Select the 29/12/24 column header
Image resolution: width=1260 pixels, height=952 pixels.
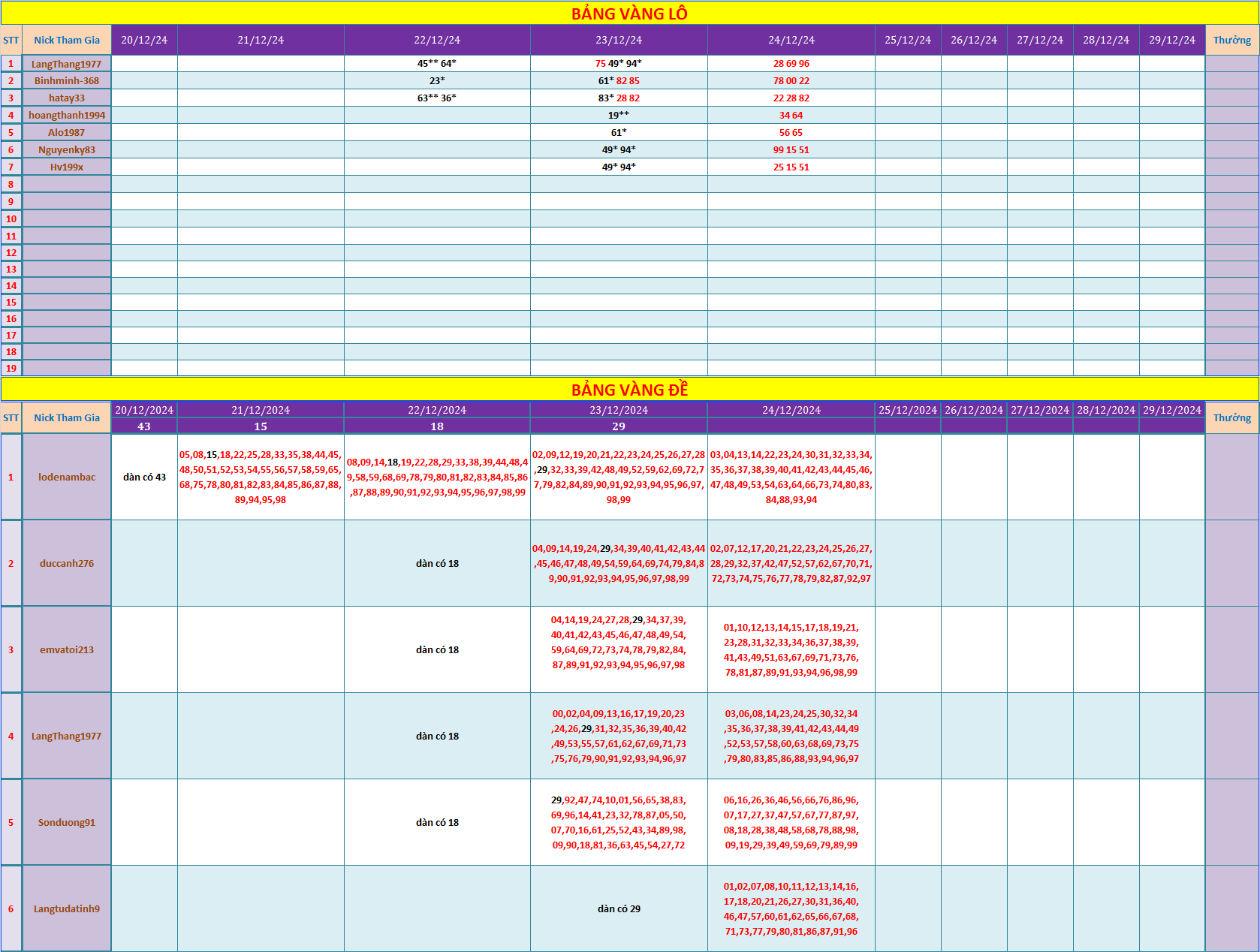(1172, 40)
